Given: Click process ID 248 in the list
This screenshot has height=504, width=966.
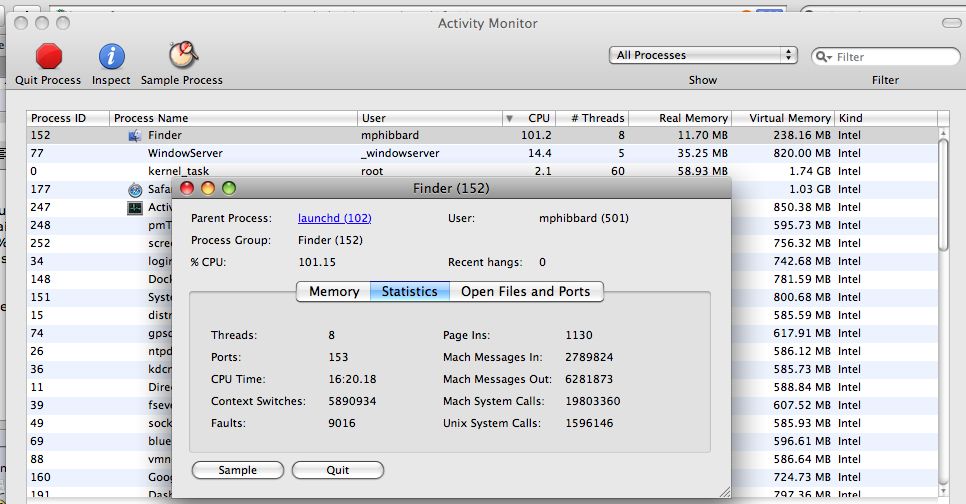Looking at the screenshot, I should [x=41, y=226].
